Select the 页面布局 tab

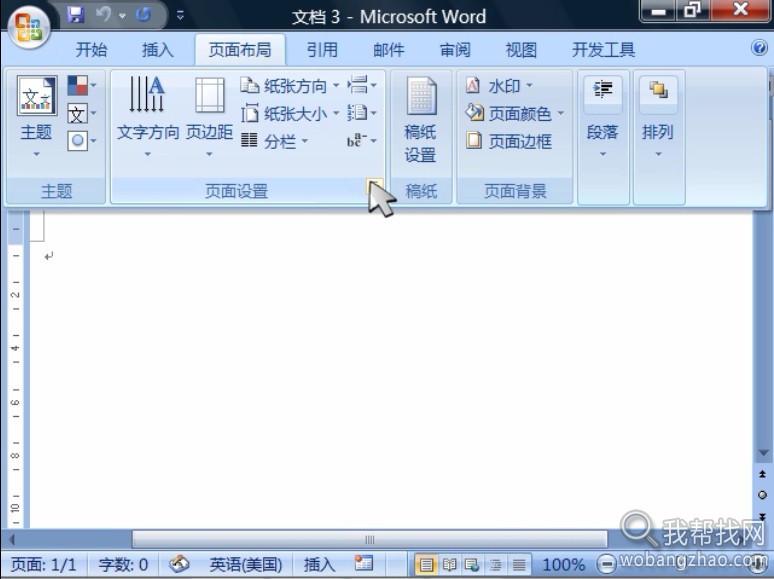(240, 50)
